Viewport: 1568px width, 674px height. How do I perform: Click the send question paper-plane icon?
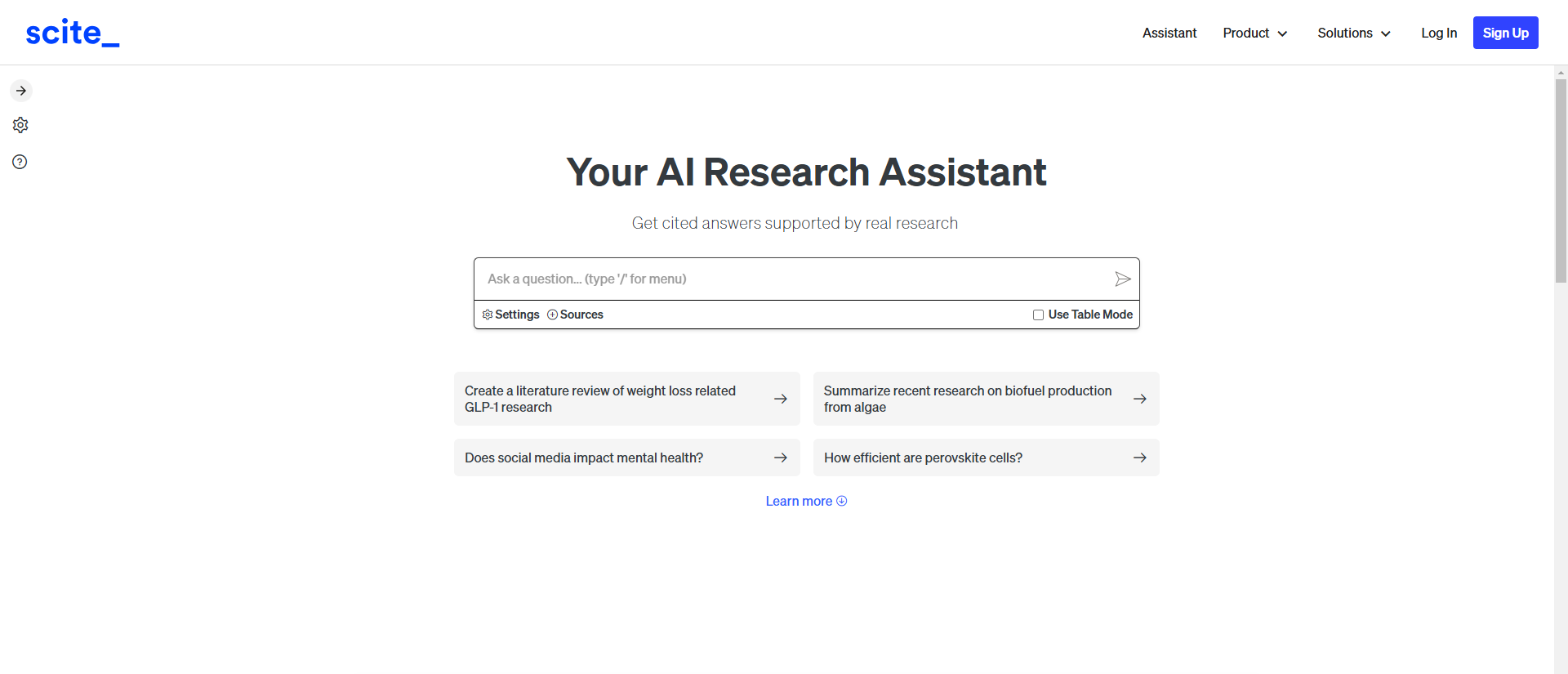tap(1123, 279)
